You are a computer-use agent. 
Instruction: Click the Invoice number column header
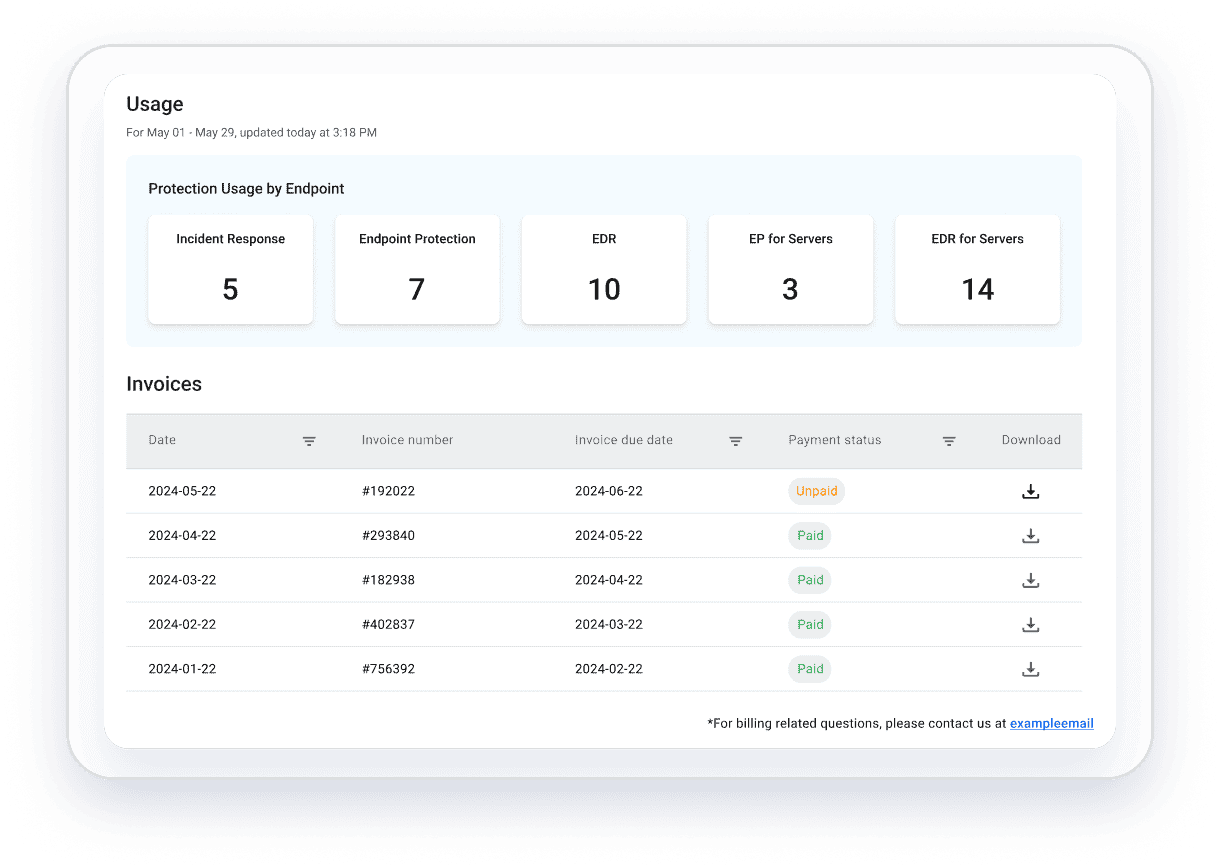coord(407,440)
